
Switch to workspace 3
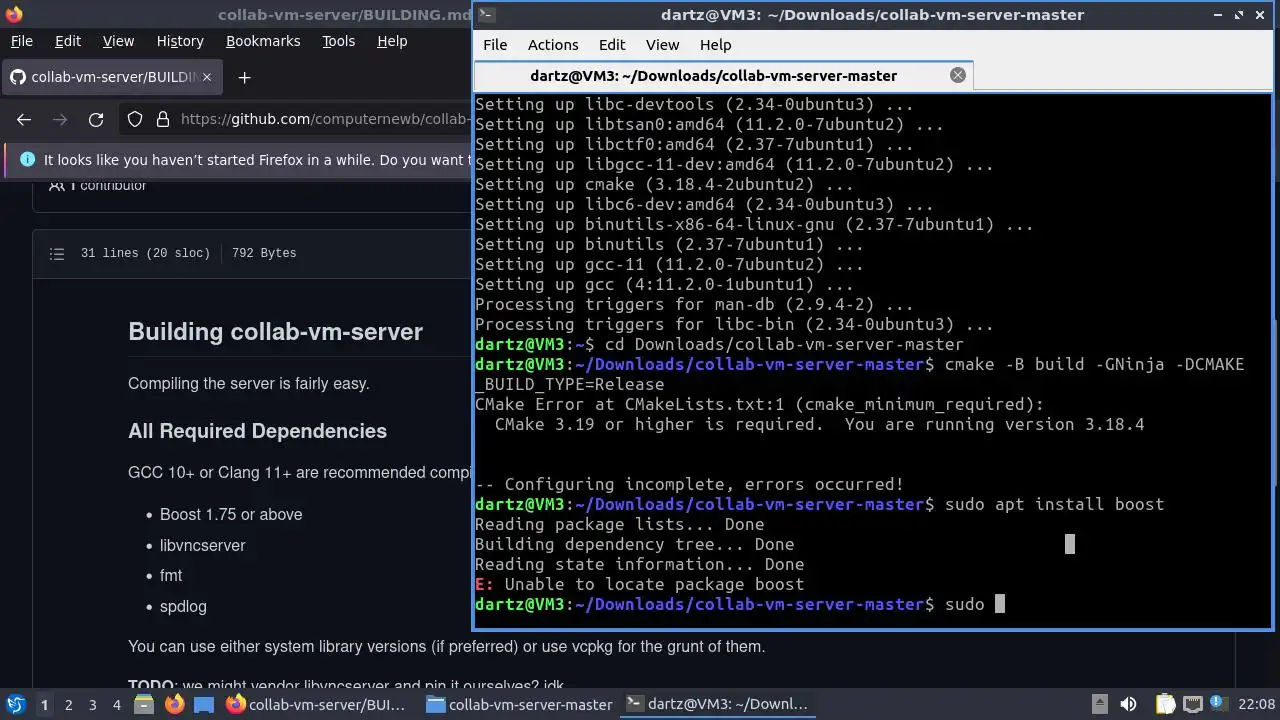tap(92, 705)
